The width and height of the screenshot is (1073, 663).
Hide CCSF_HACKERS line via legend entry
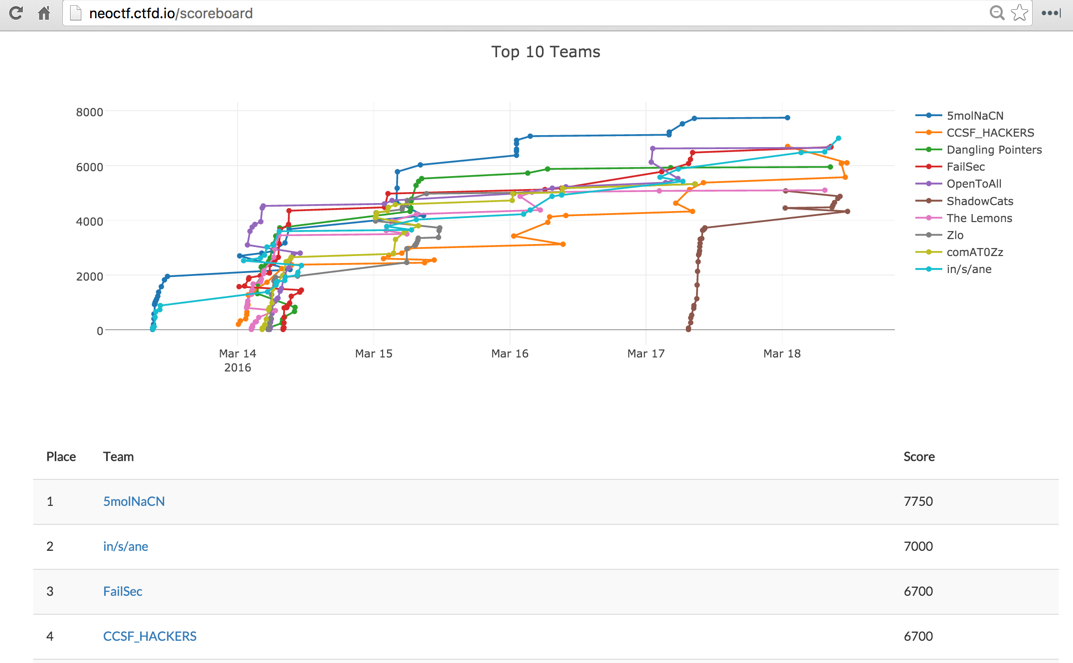pyautogui.click(x=989, y=133)
